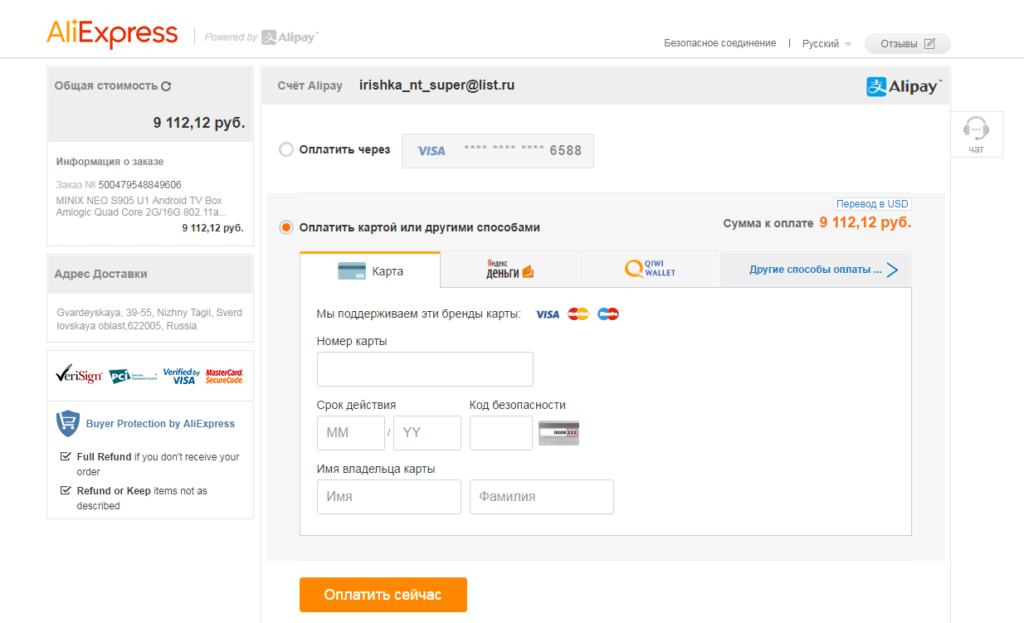1024x623 pixels.
Task: Expand Другие способы оплаты arrow
Action: [x=893, y=270]
